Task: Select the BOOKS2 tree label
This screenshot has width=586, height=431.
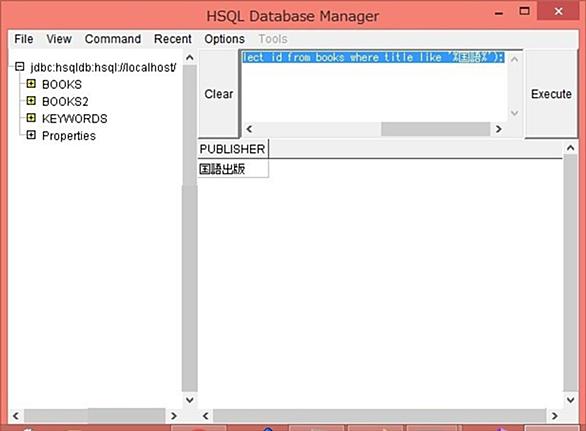Action: pyautogui.click(x=65, y=102)
